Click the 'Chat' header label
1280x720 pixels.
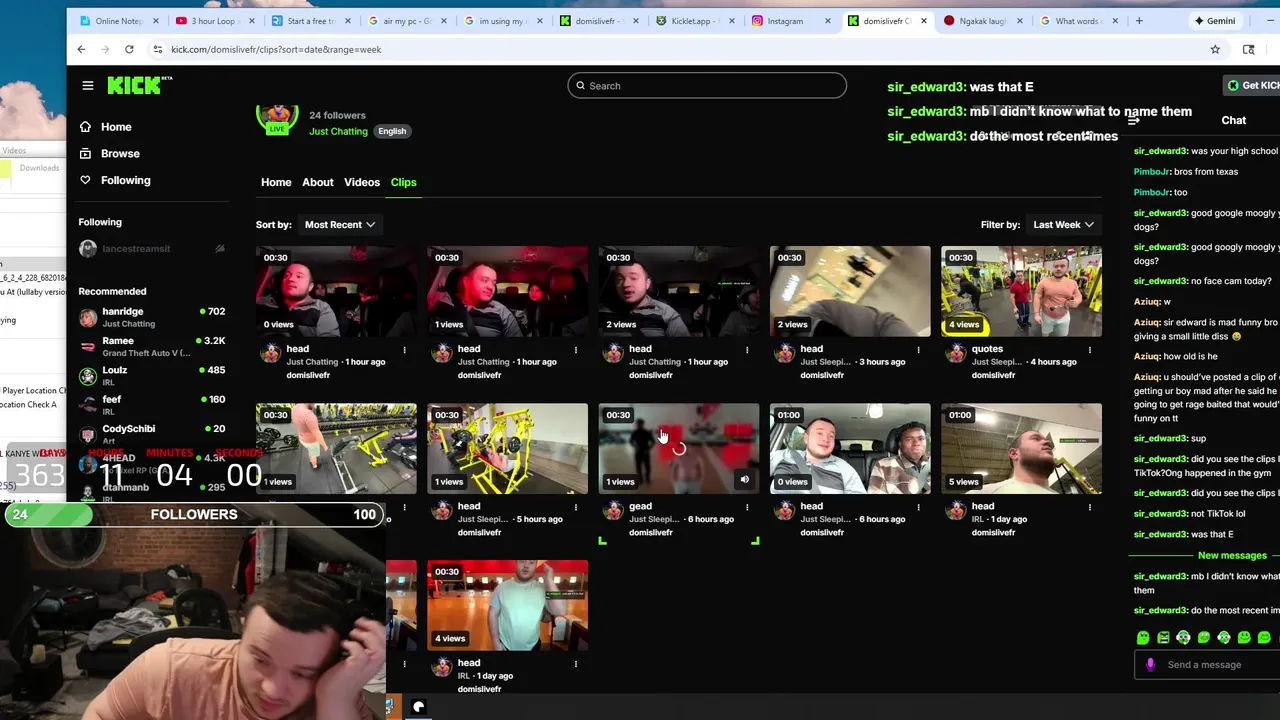point(1233,120)
